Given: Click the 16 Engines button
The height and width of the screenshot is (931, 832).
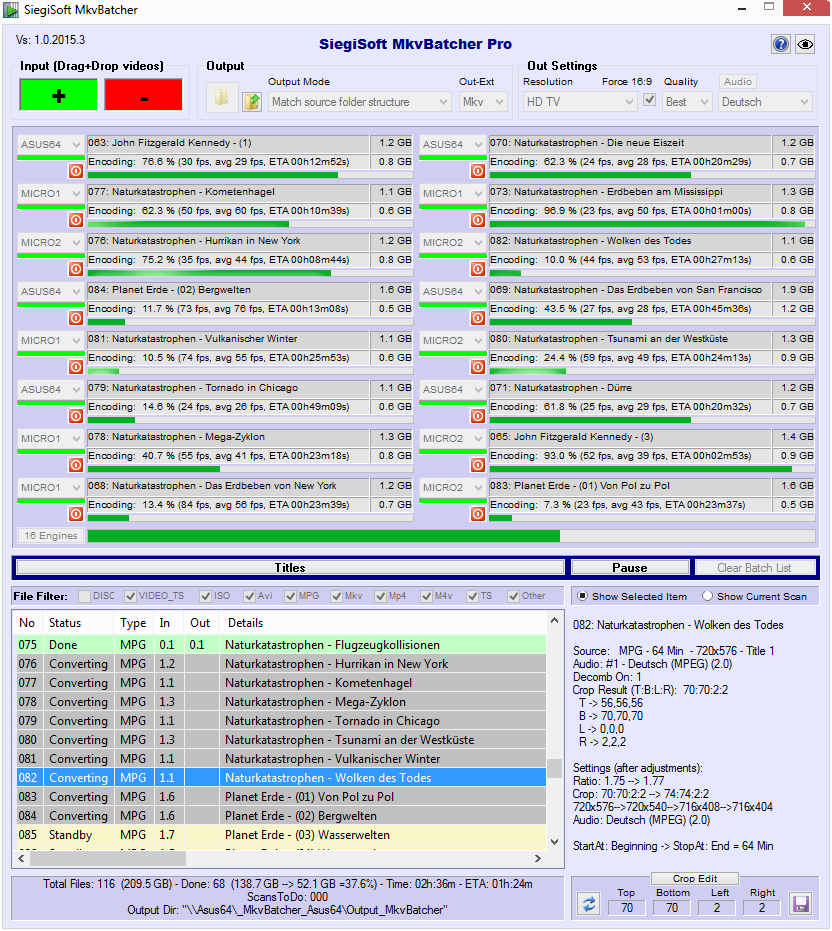Looking at the screenshot, I should click(x=51, y=536).
